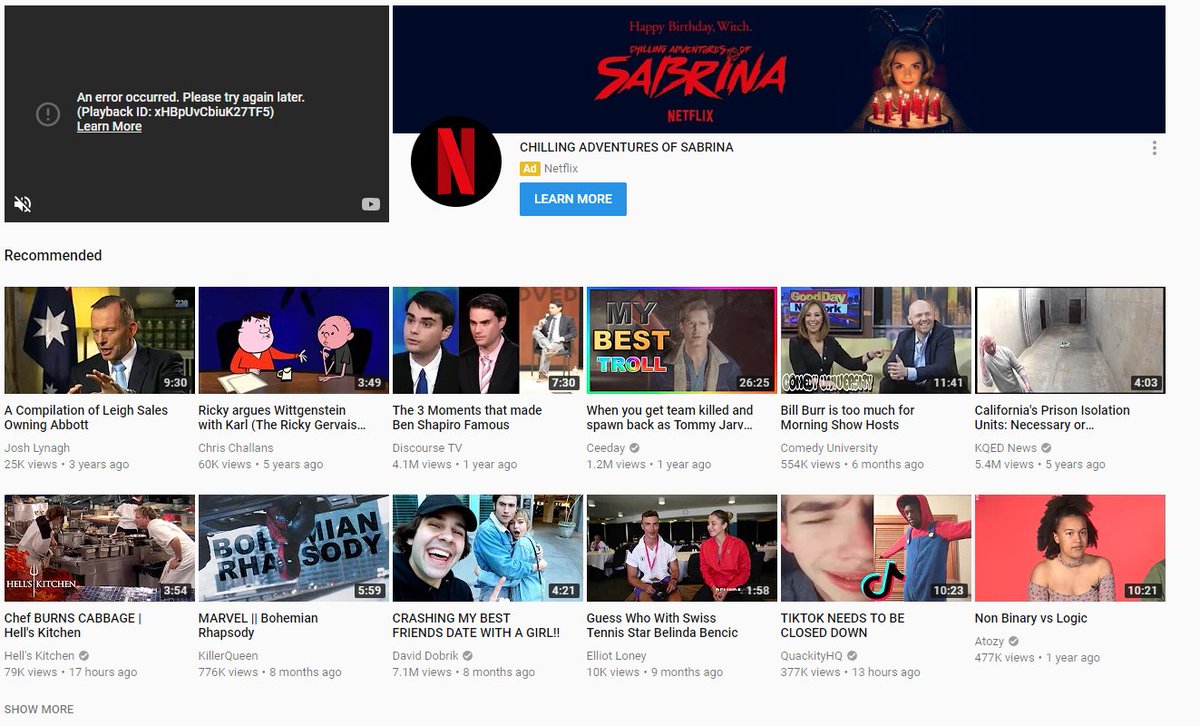
Task: Click the error alert icon in the player
Action: tap(48, 114)
